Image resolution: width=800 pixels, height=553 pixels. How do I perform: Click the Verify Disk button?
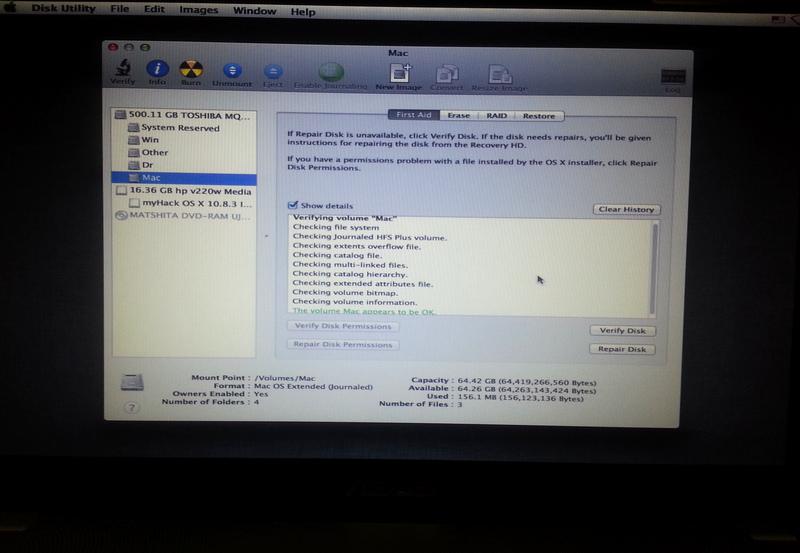(622, 331)
